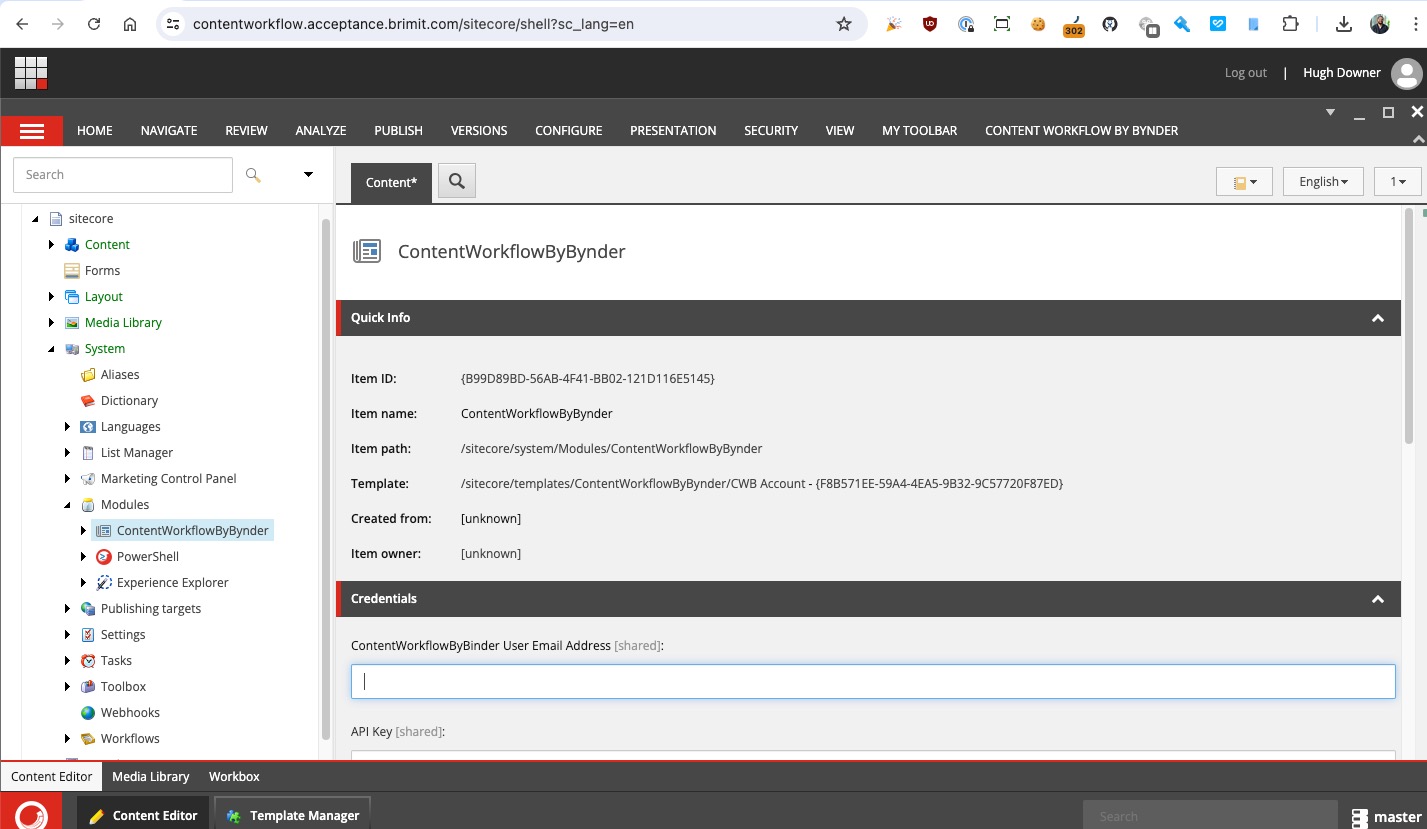Open the yellow navigation icon dropdown by the English button

tap(1244, 182)
